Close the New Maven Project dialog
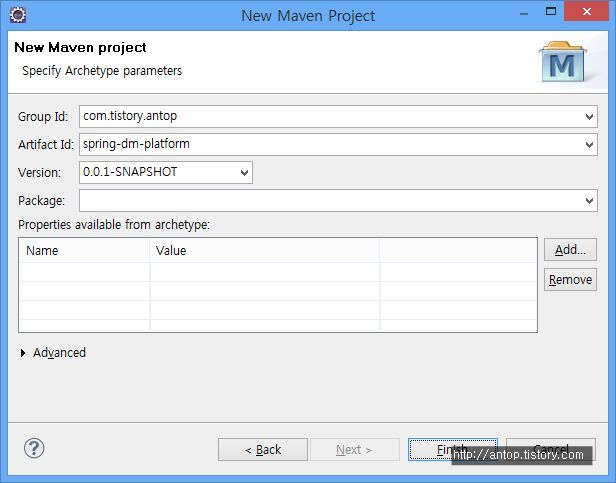 (x=587, y=11)
